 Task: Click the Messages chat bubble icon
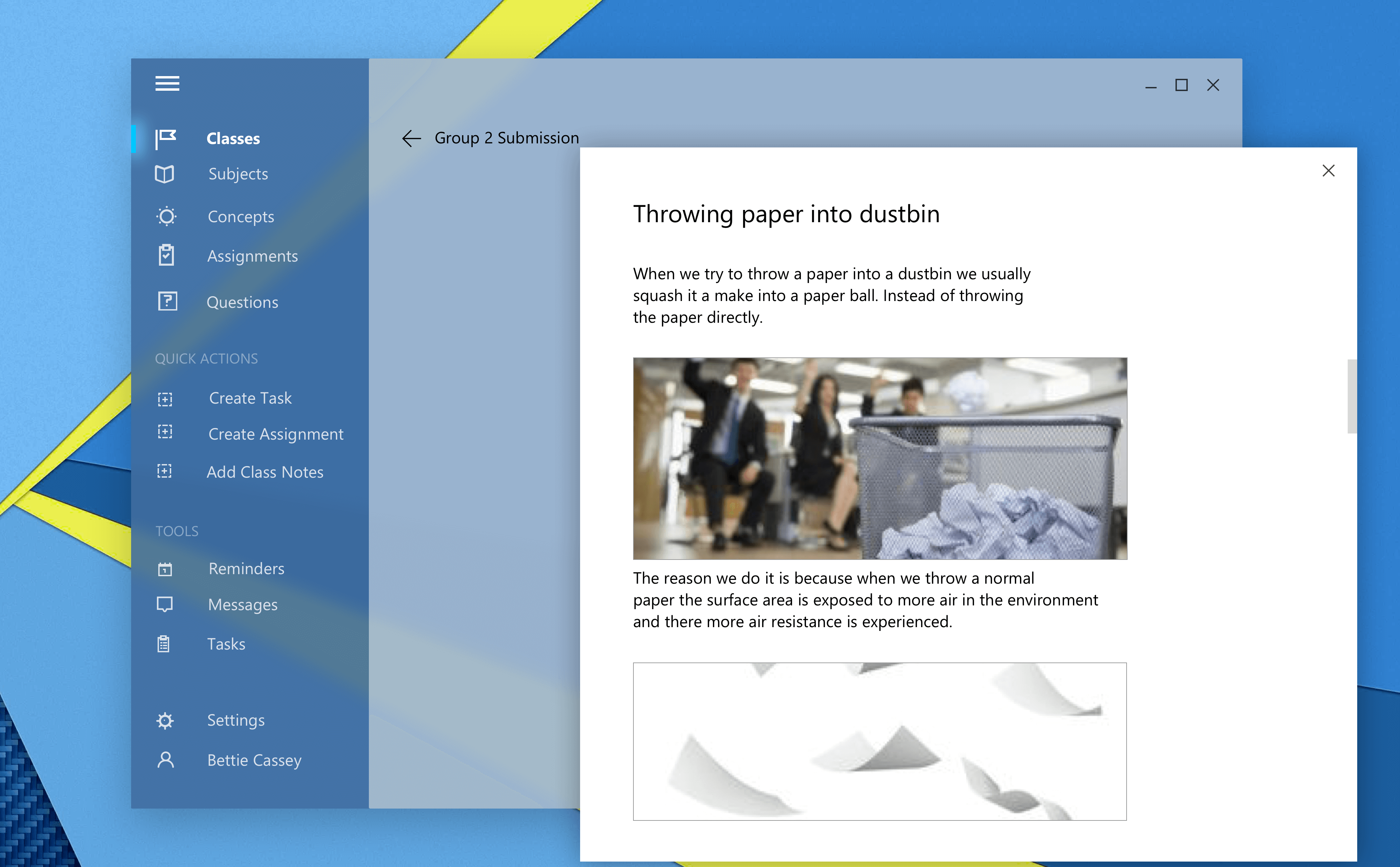(164, 604)
